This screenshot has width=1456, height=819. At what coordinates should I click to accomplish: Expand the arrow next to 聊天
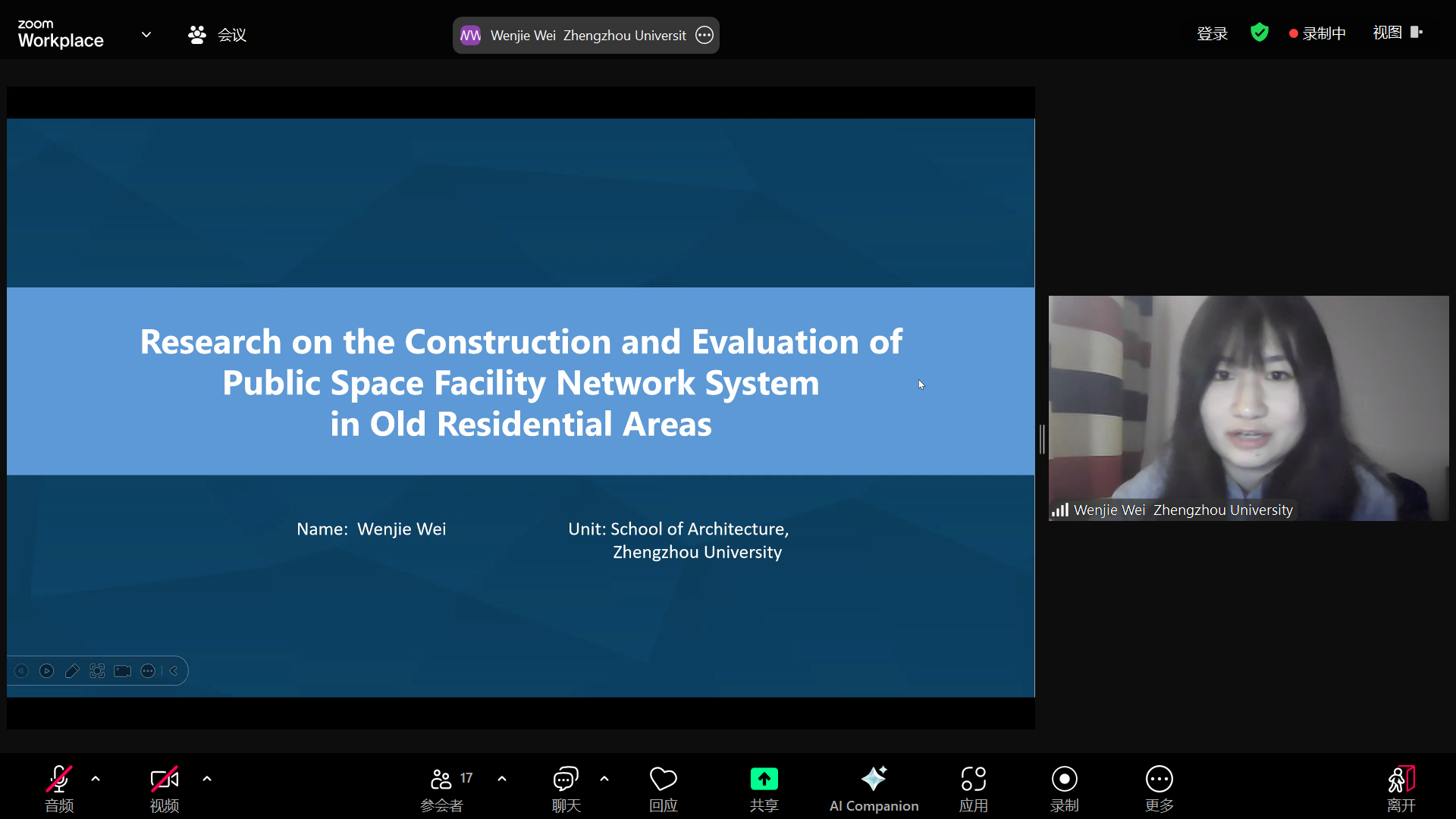(604, 779)
